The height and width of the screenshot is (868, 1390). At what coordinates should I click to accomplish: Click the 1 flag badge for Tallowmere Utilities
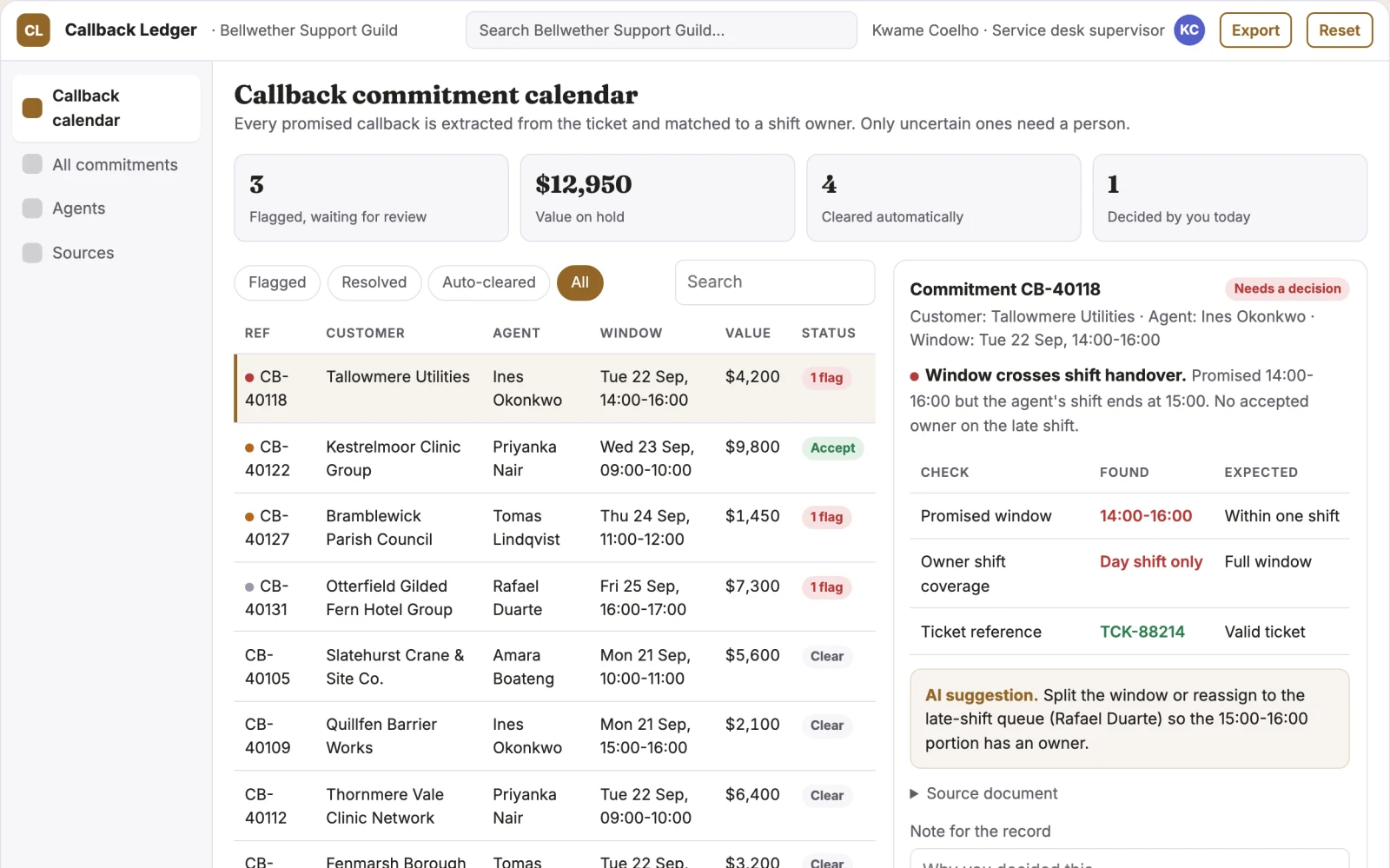[826, 378]
